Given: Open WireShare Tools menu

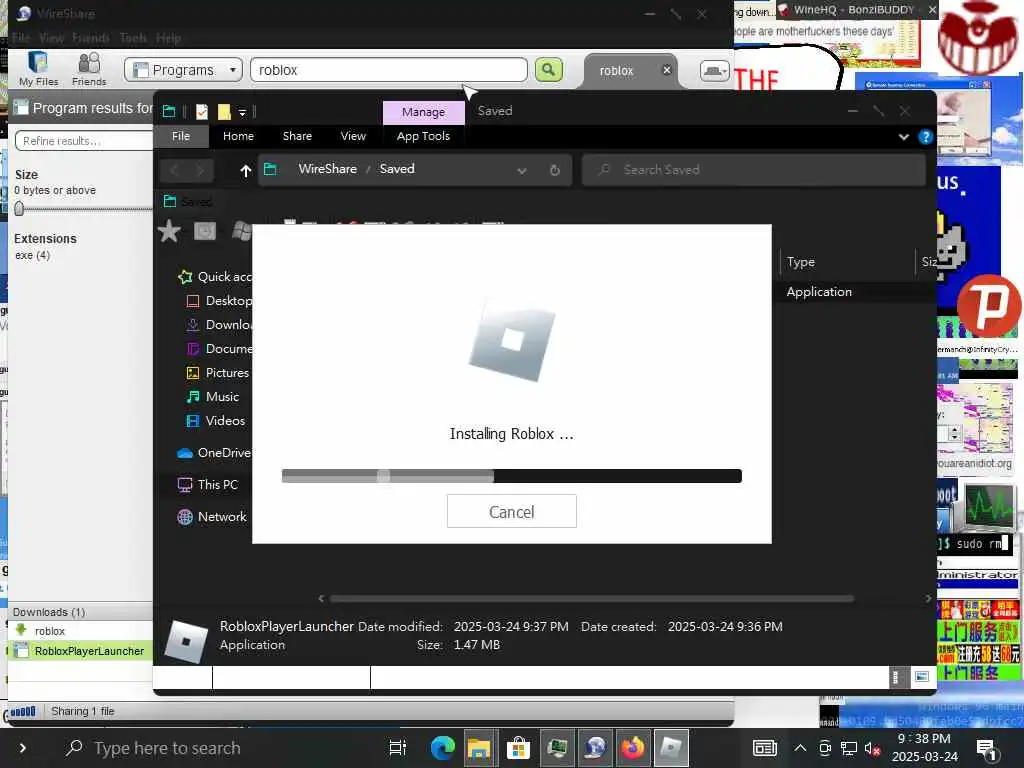Looking at the screenshot, I should pyautogui.click(x=133, y=38).
